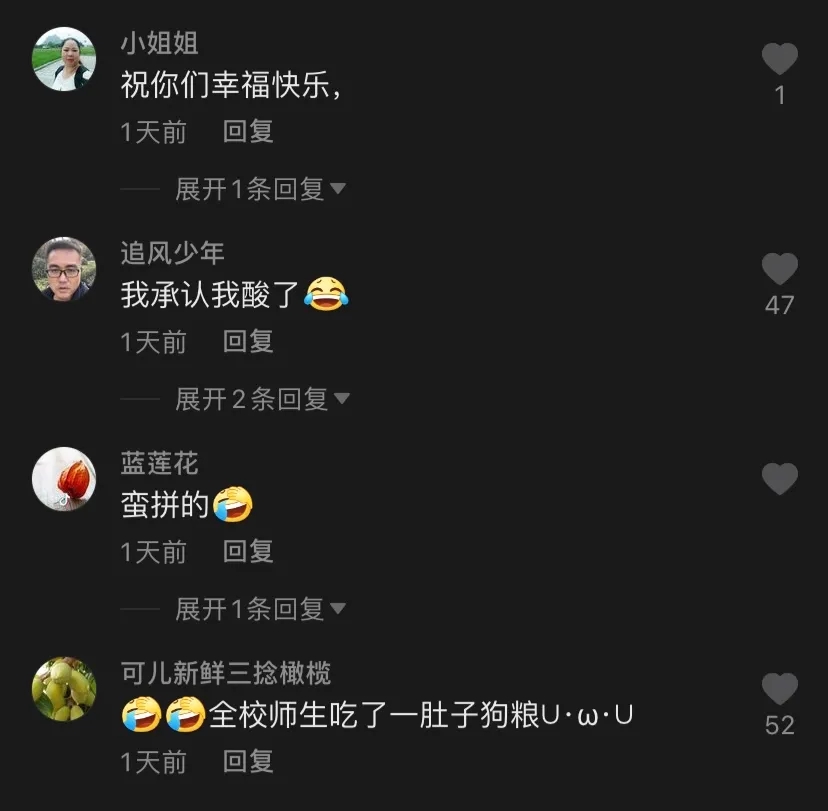Open username 小姐姐
Viewport: 828px width, 811px height.
click(159, 43)
